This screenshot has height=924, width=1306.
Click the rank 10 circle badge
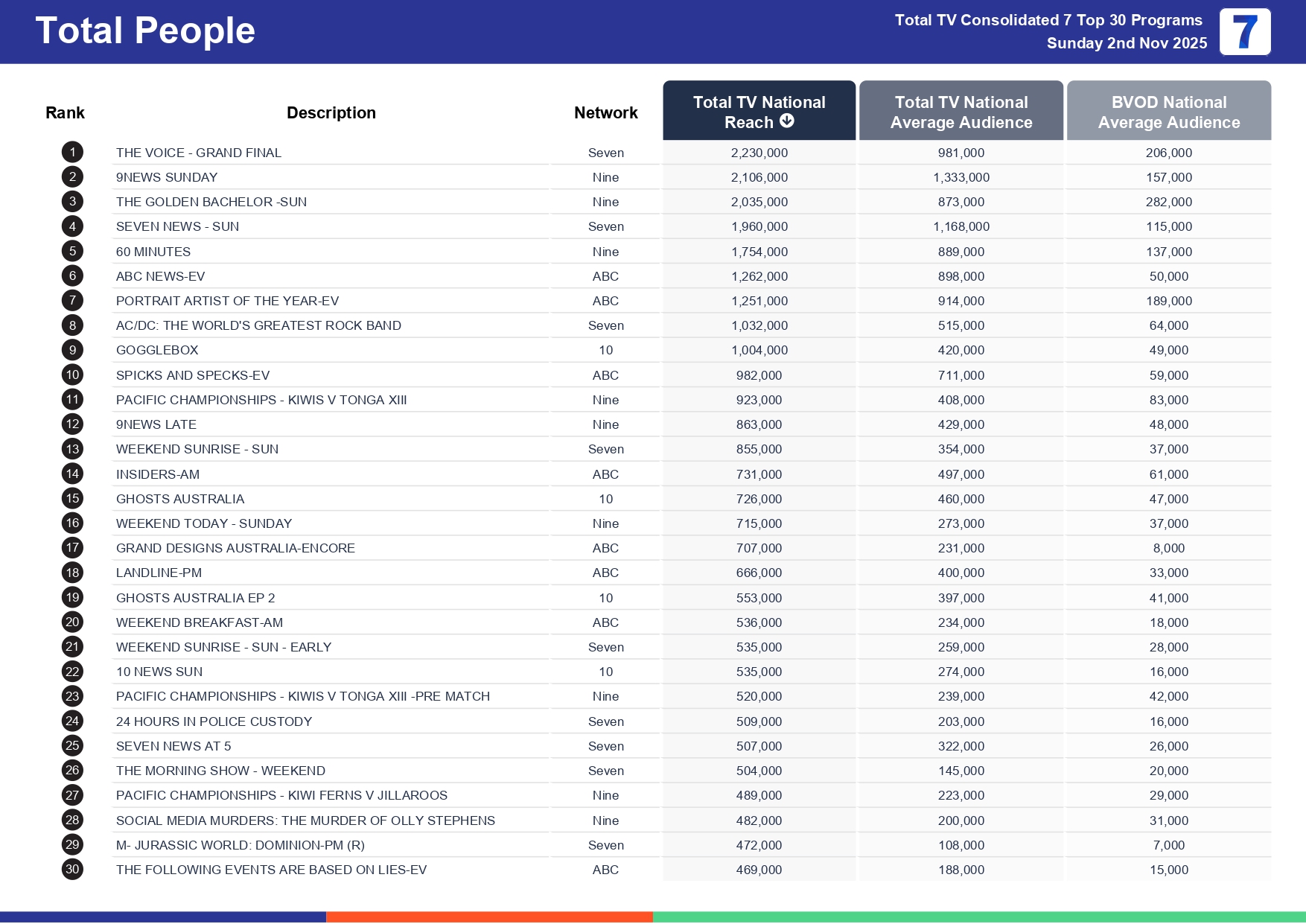(72, 375)
